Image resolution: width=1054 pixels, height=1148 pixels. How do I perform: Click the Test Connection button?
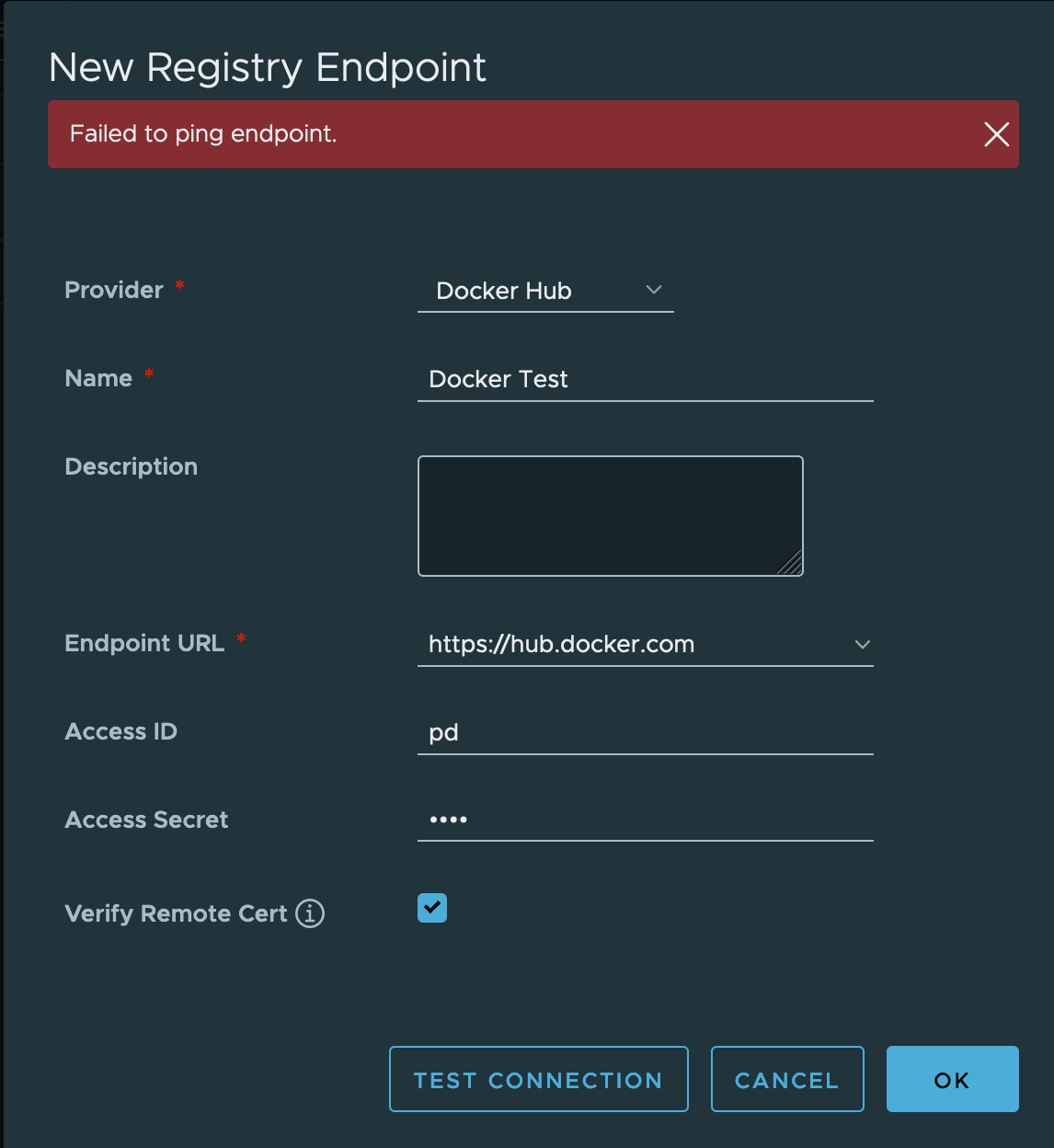click(539, 1079)
